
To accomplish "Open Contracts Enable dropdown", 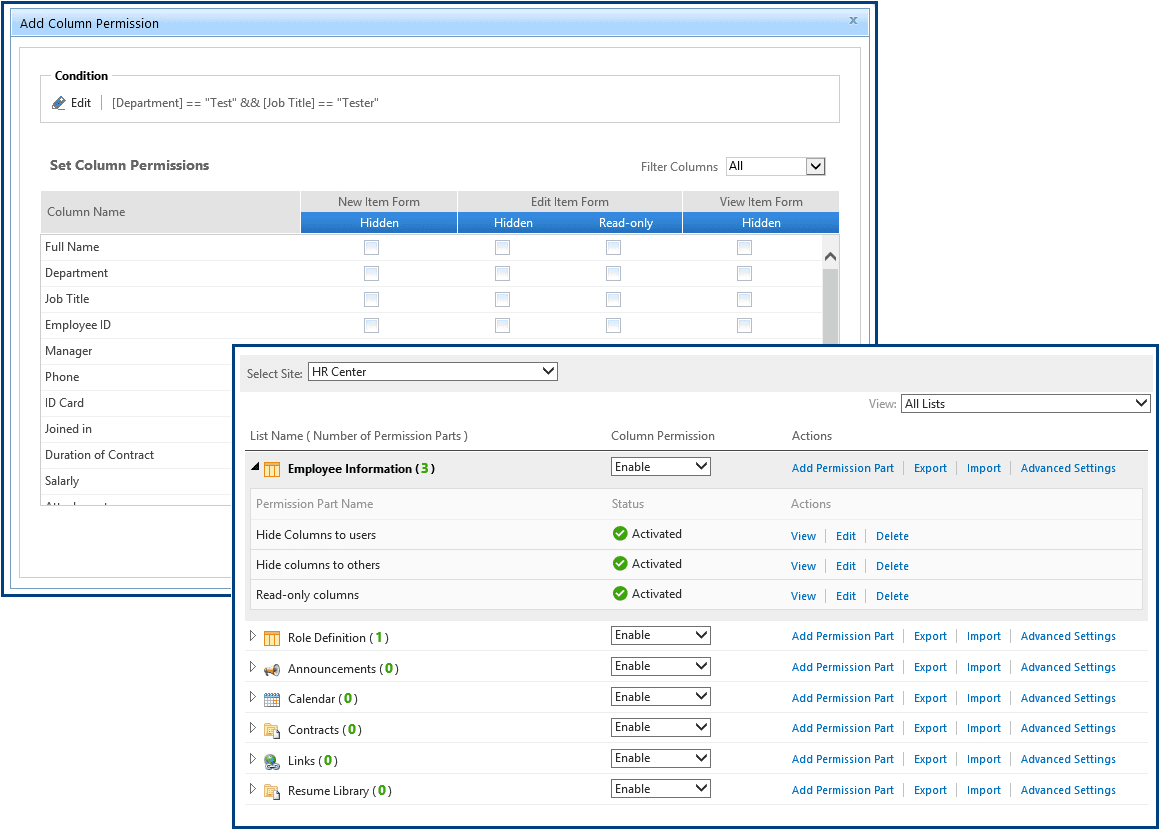I will click(660, 727).
